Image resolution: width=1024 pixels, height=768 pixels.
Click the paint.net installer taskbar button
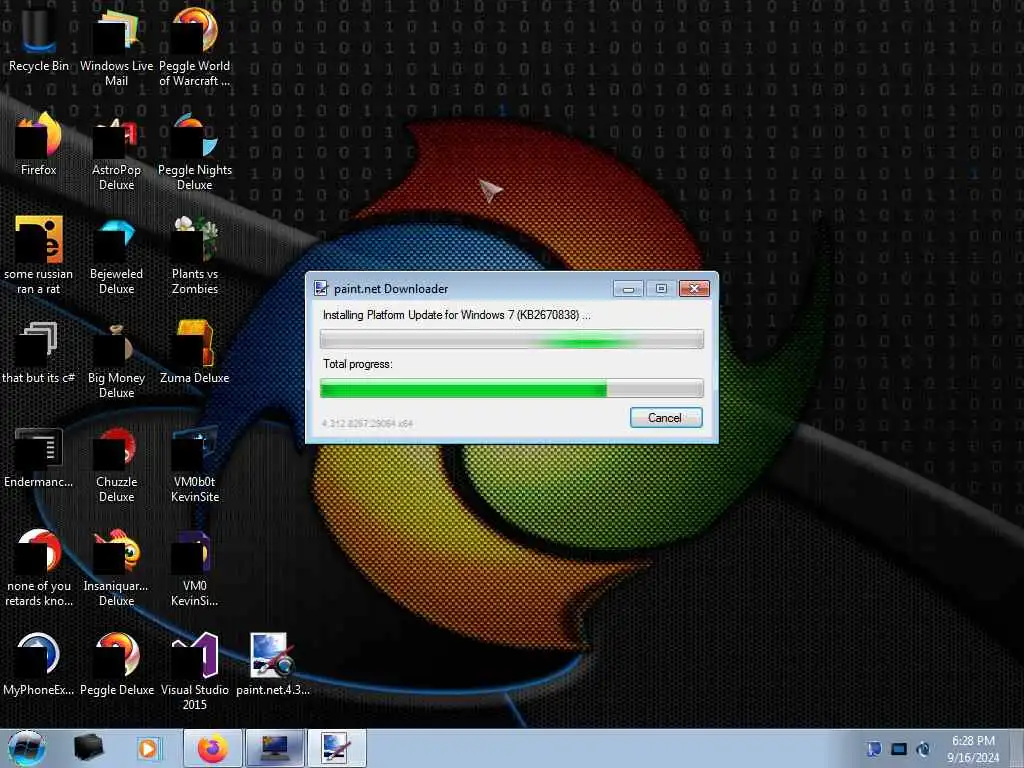click(337, 748)
